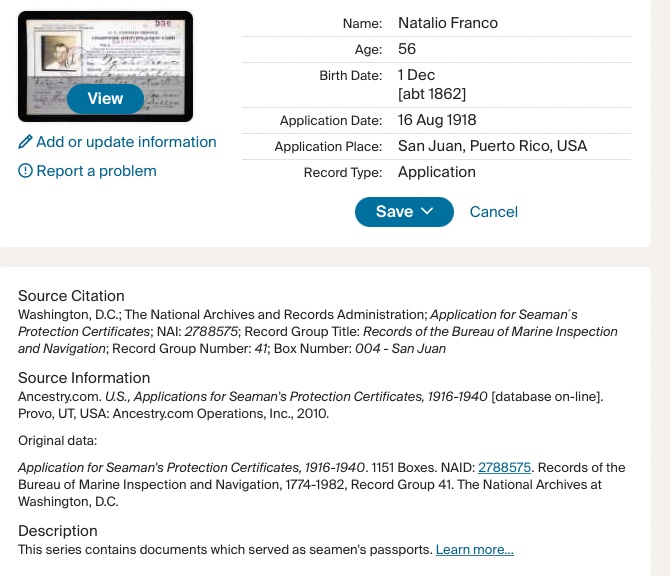
Task: Click the Source Citation heading
Action: tap(71, 296)
